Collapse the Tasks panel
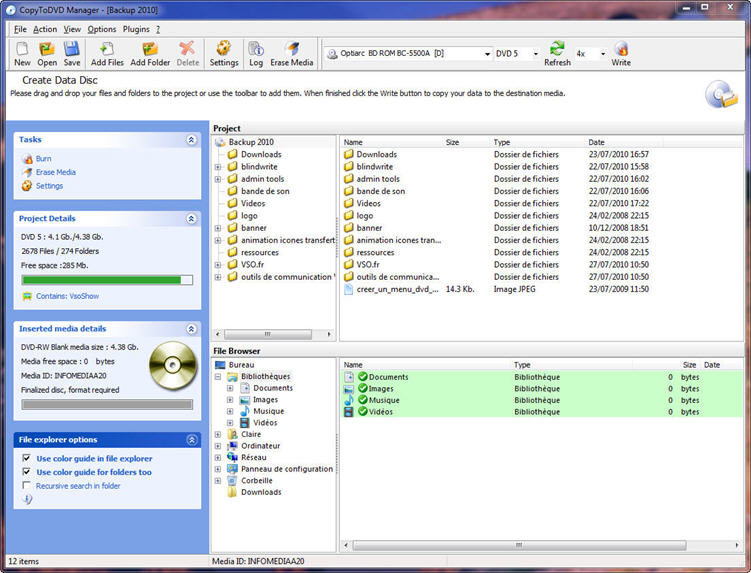The height and width of the screenshot is (573, 751). (191, 140)
